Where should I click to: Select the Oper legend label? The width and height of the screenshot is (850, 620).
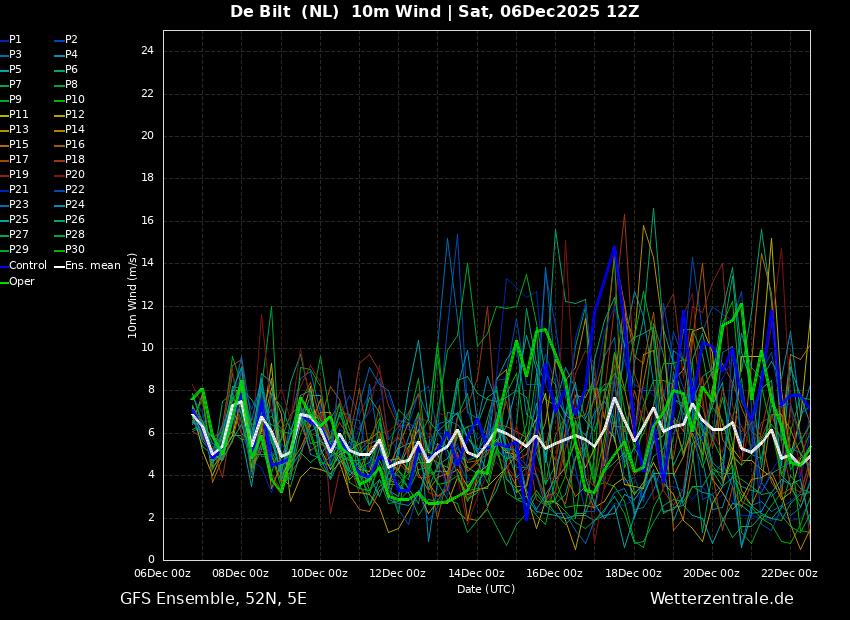(22, 282)
